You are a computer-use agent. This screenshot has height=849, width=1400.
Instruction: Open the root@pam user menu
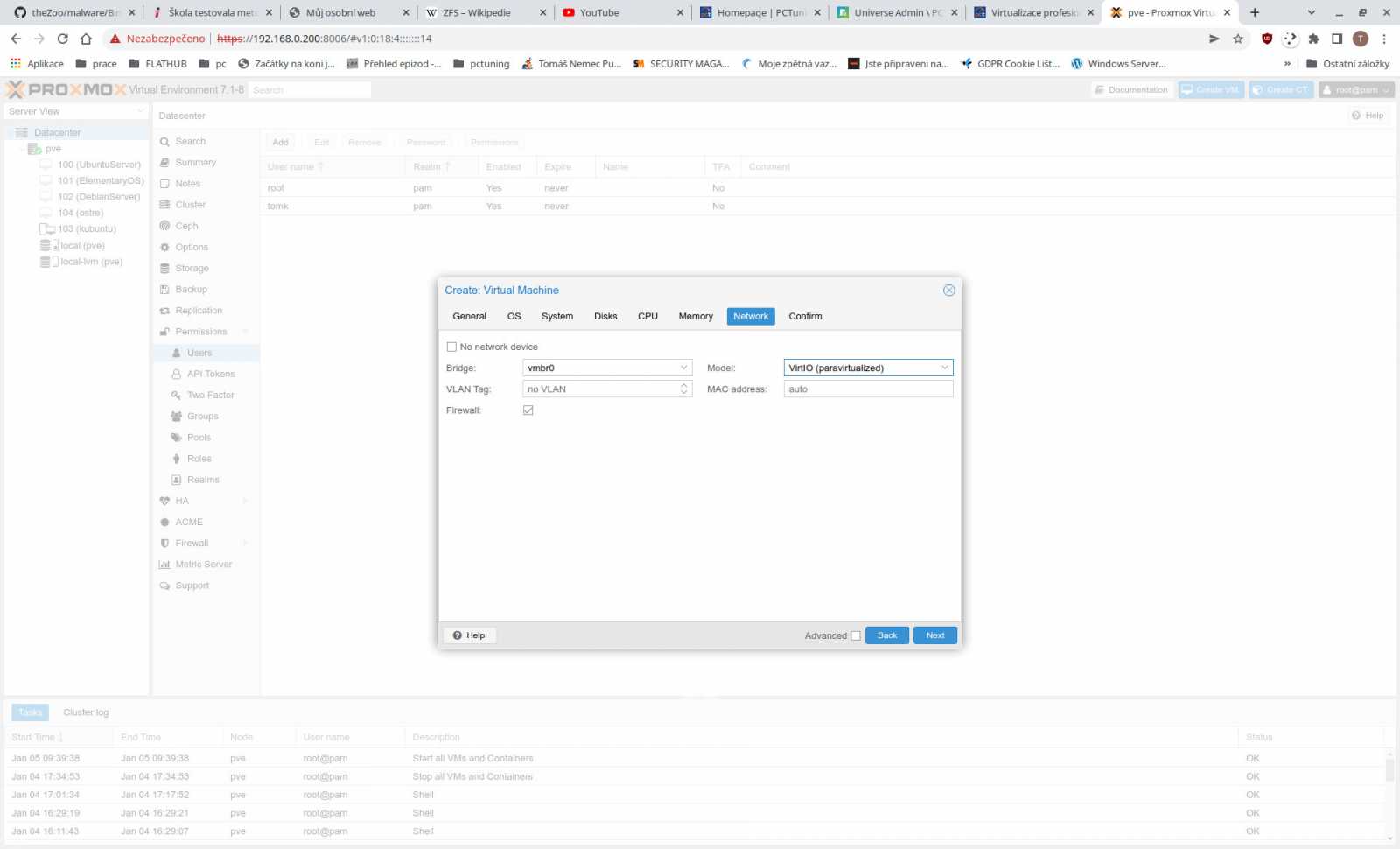pos(1356,90)
